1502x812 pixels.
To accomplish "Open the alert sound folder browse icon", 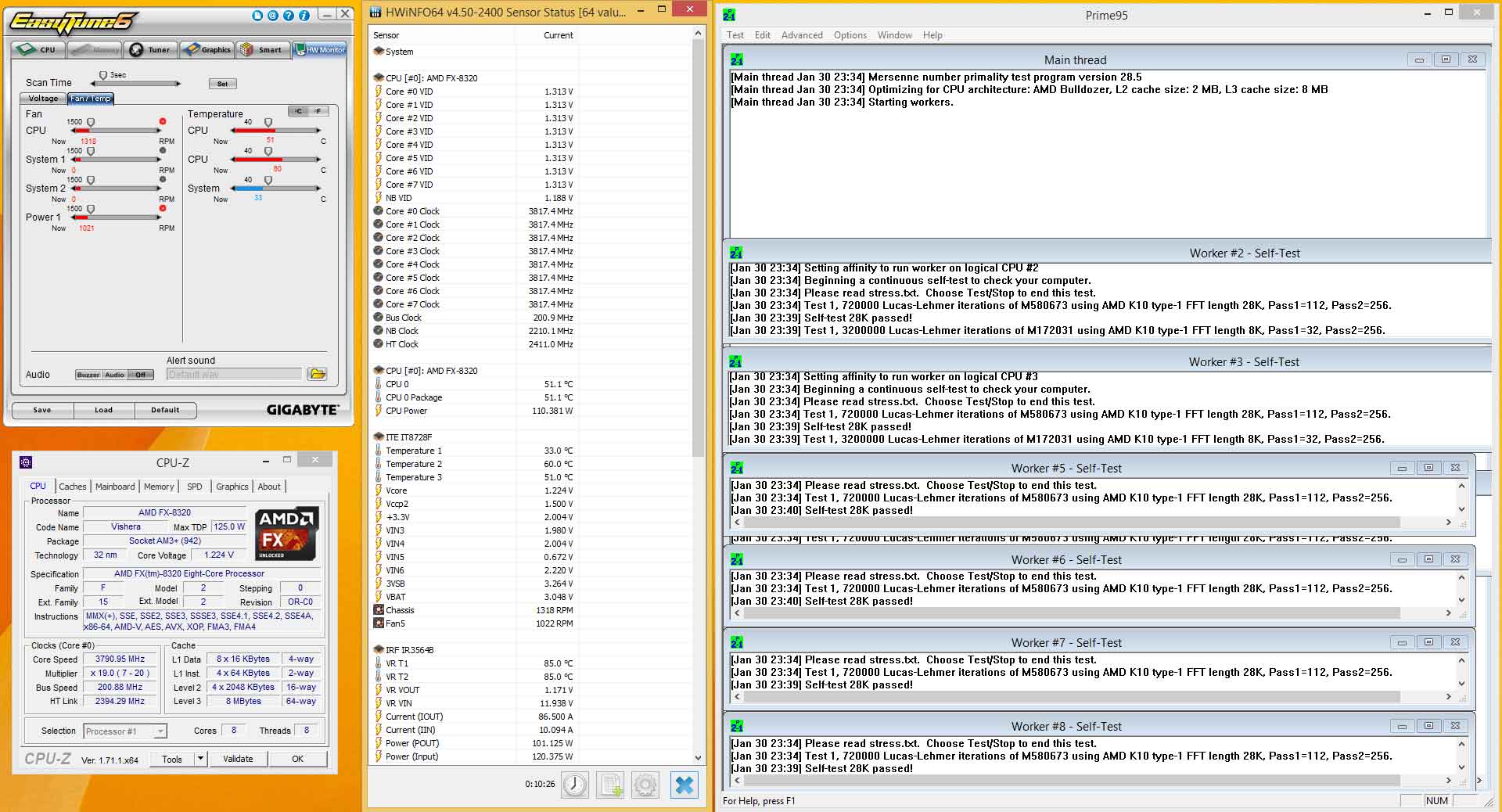I will (317, 374).
